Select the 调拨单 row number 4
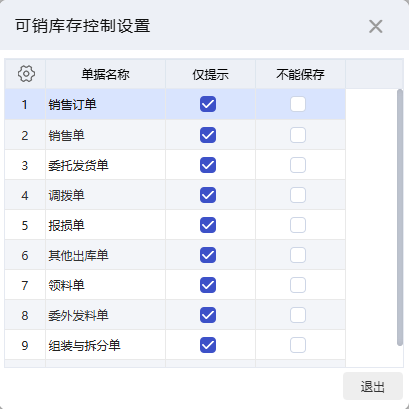409x409 pixels. pos(25,195)
